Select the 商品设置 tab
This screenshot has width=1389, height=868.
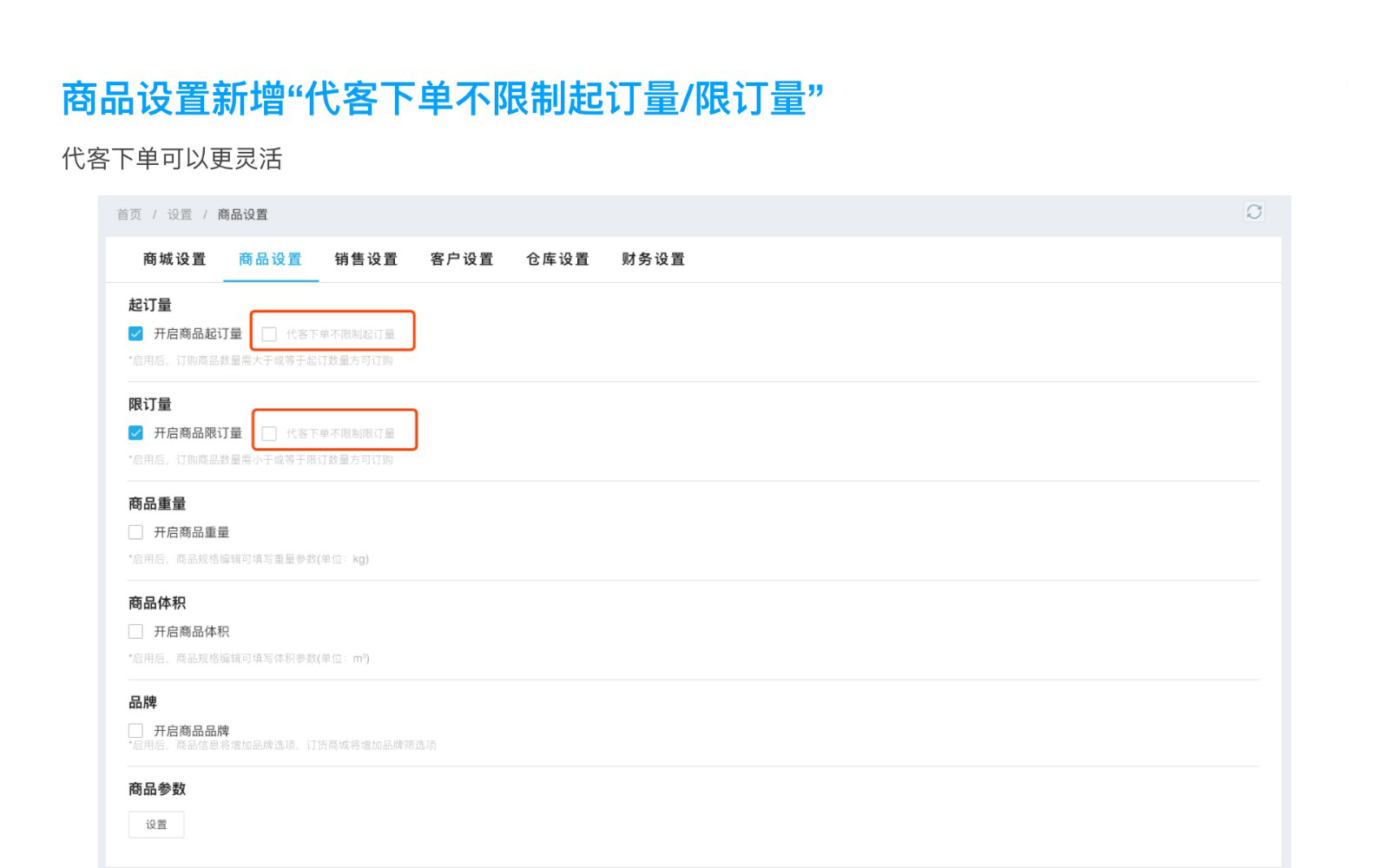pyautogui.click(x=270, y=260)
